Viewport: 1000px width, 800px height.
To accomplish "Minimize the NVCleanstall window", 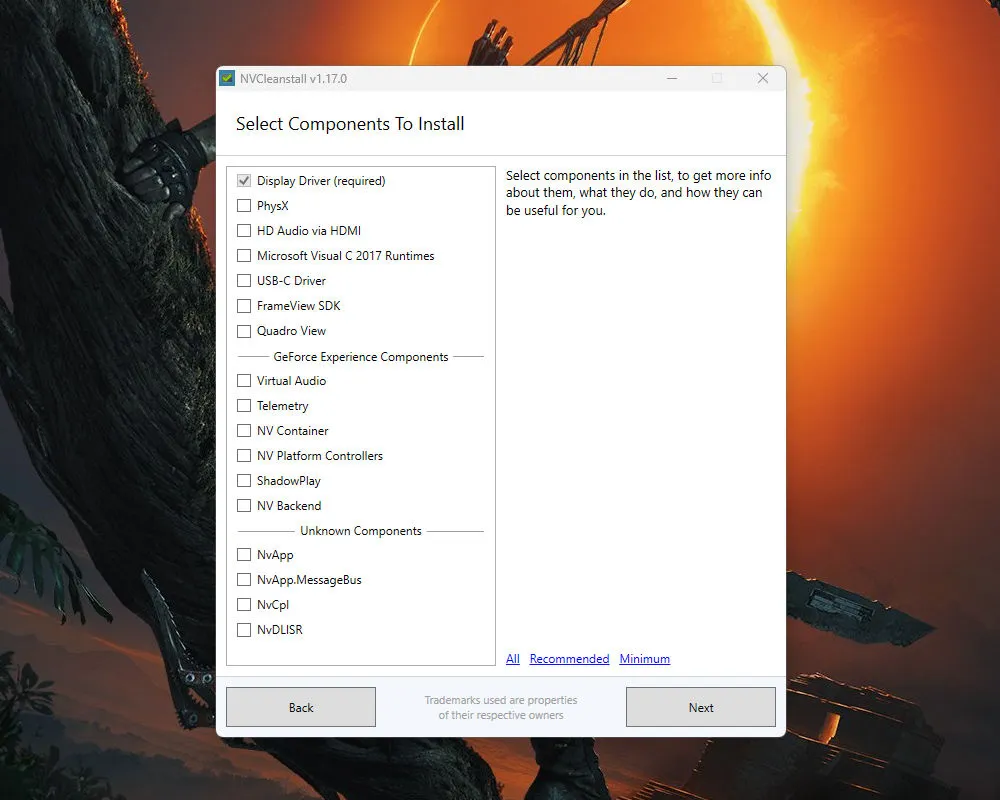I will (x=672, y=78).
